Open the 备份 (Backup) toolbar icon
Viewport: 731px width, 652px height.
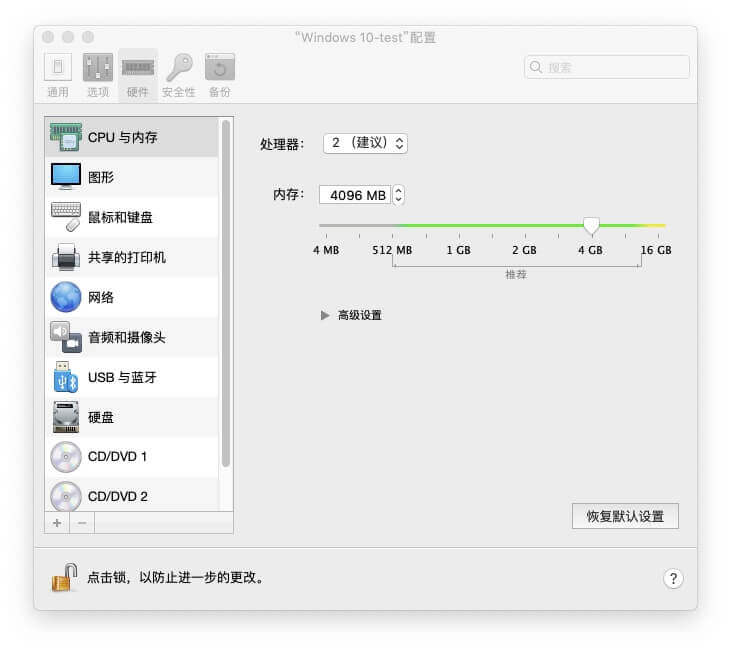(x=220, y=68)
